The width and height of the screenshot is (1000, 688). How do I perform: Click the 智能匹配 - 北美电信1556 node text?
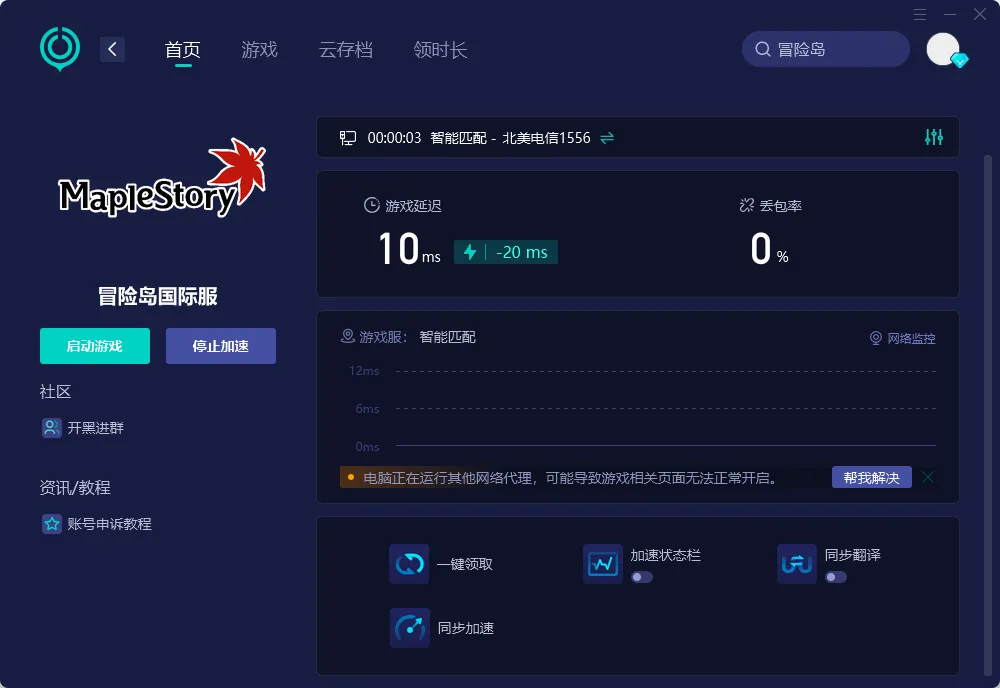point(510,138)
